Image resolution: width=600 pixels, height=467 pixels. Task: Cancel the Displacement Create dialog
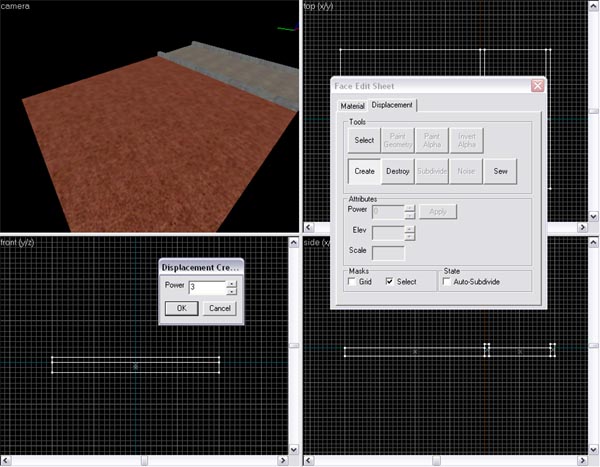[x=218, y=308]
